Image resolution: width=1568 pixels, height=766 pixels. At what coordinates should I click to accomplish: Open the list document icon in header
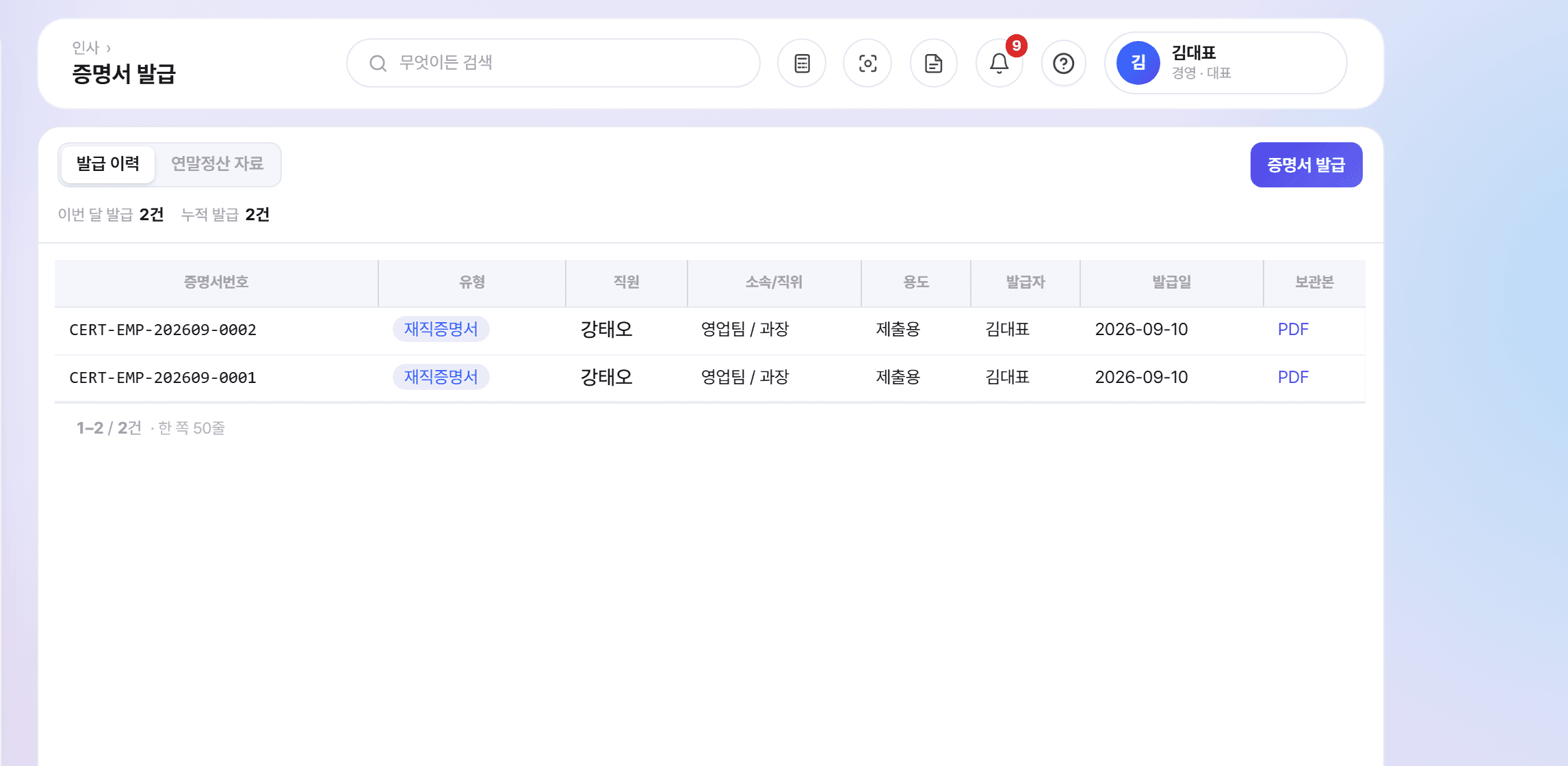pos(802,64)
